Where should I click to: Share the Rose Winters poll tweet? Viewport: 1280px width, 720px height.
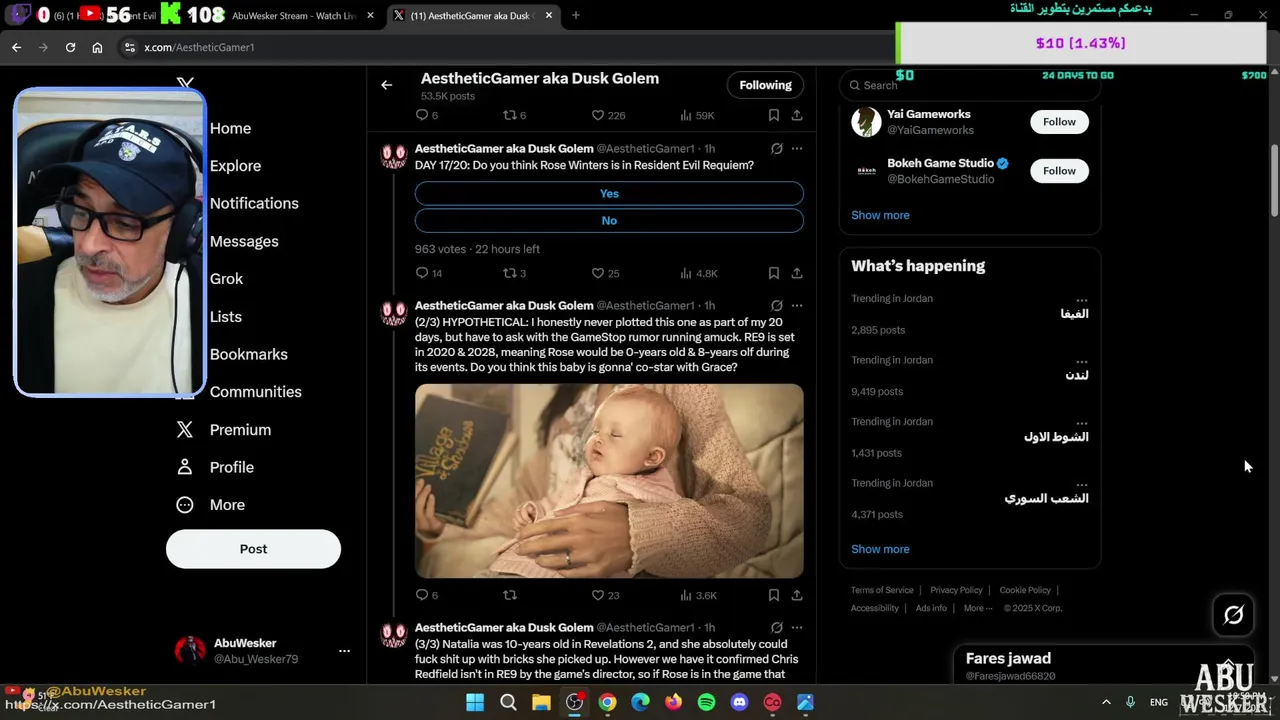pyautogui.click(x=797, y=273)
